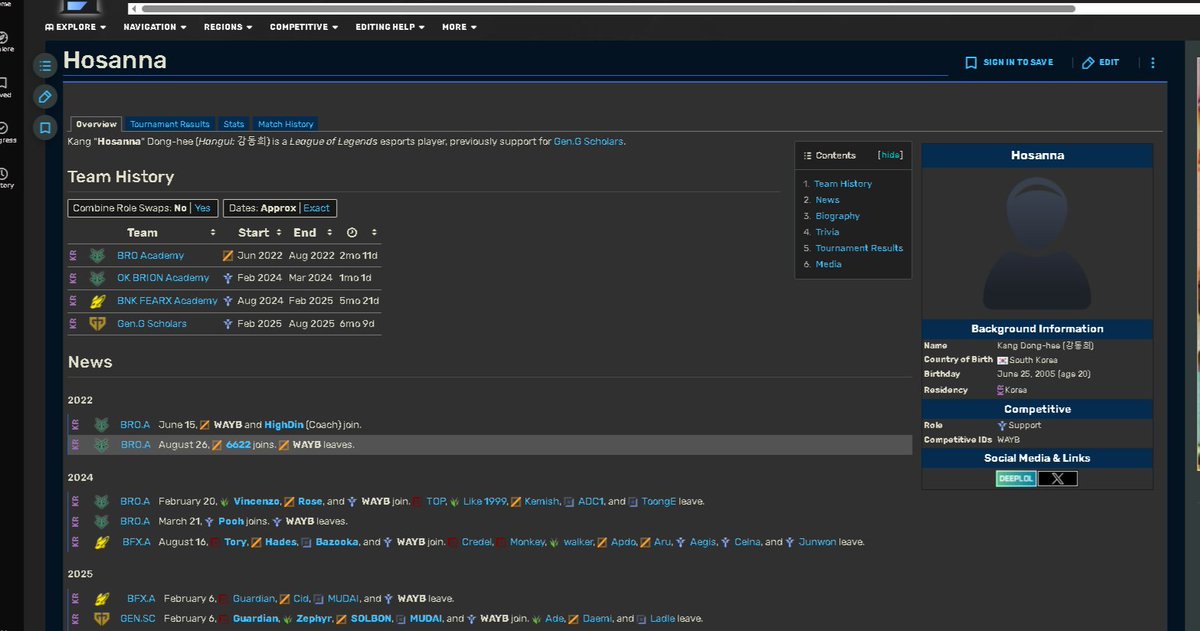Open the Junwon player link
Viewport: 1200px width, 631px height.
point(817,542)
